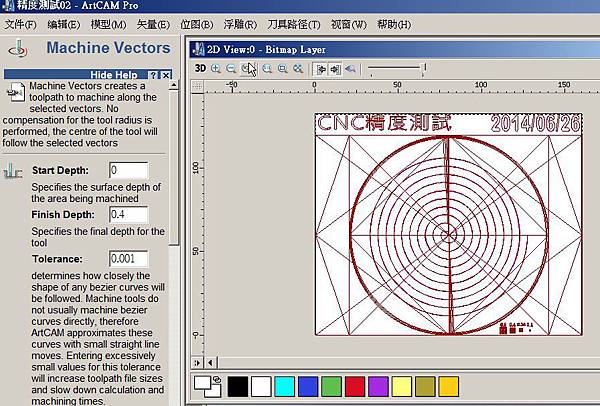Click the Start Depth input field

129,170
